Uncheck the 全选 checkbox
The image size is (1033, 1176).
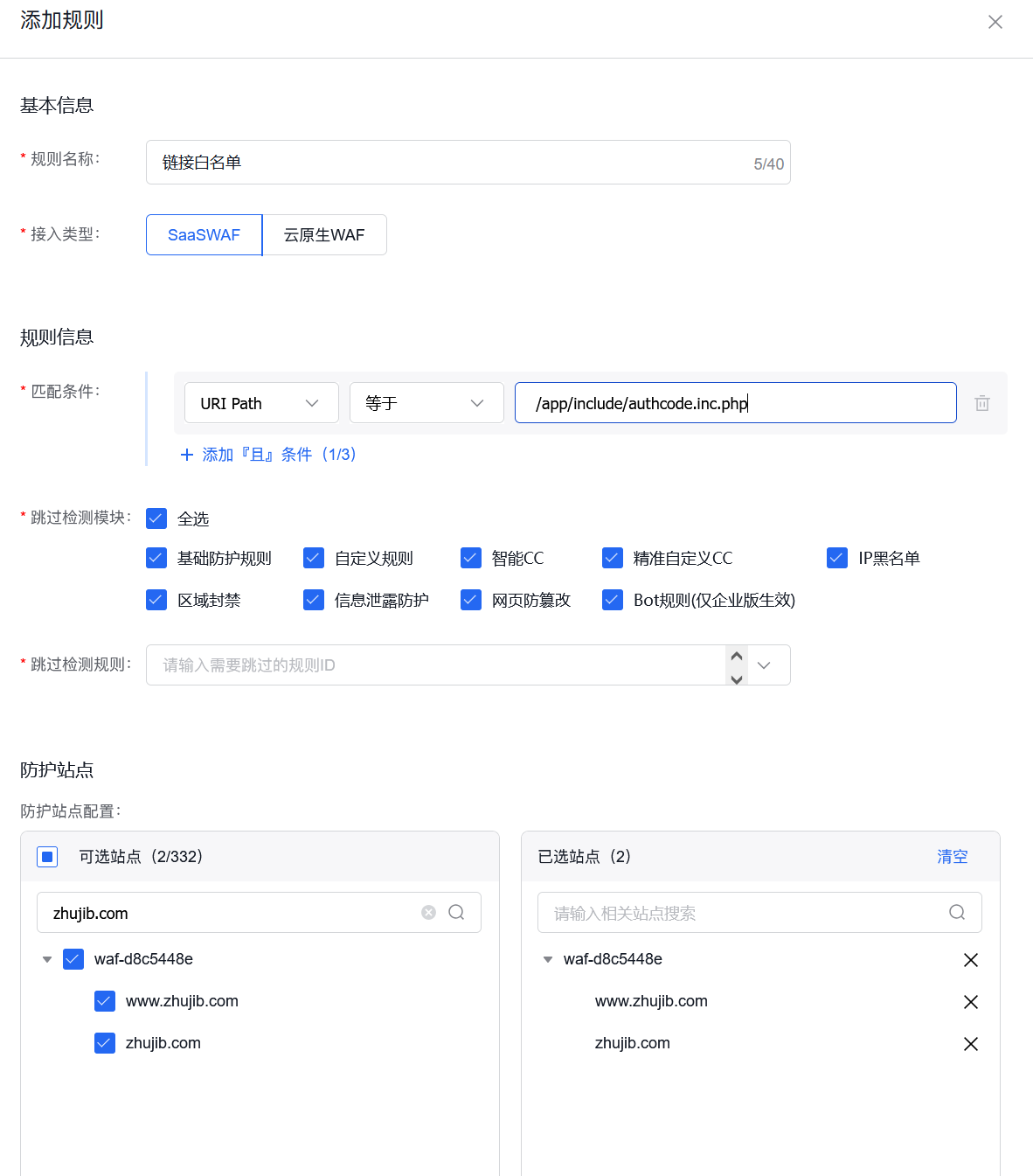click(156, 518)
